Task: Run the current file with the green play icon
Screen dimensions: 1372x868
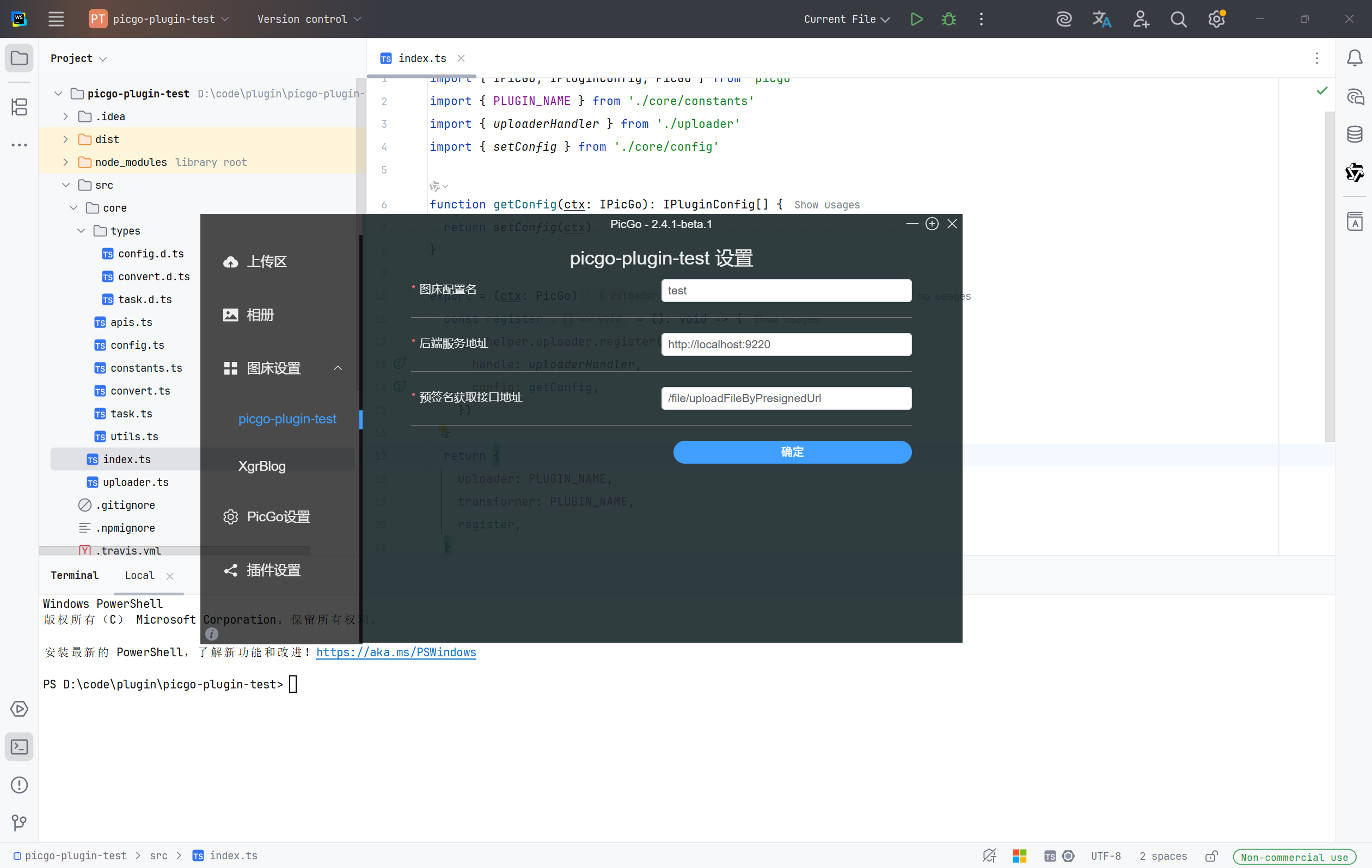Action: click(916, 19)
